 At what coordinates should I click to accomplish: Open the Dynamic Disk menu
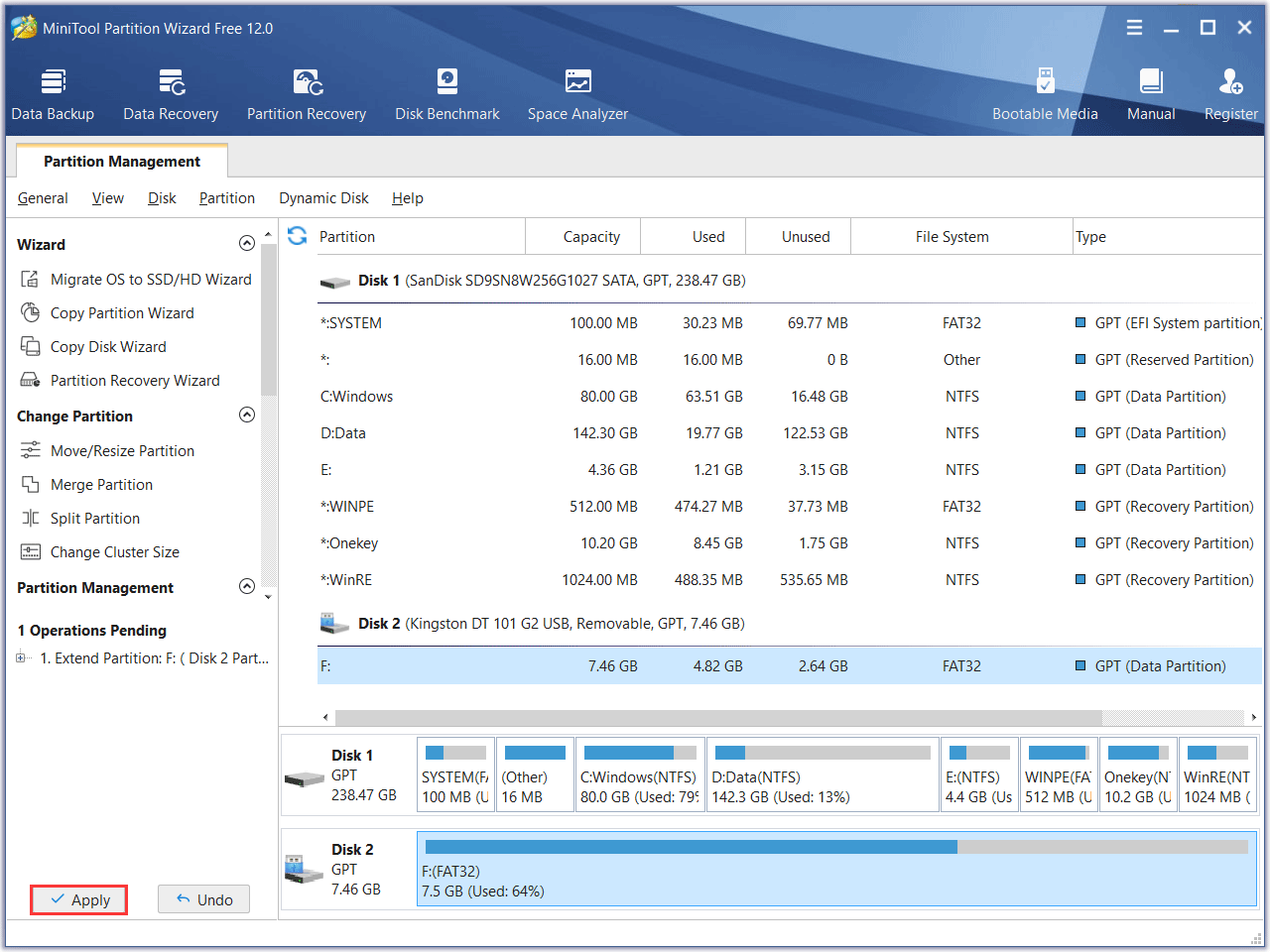pos(323,198)
